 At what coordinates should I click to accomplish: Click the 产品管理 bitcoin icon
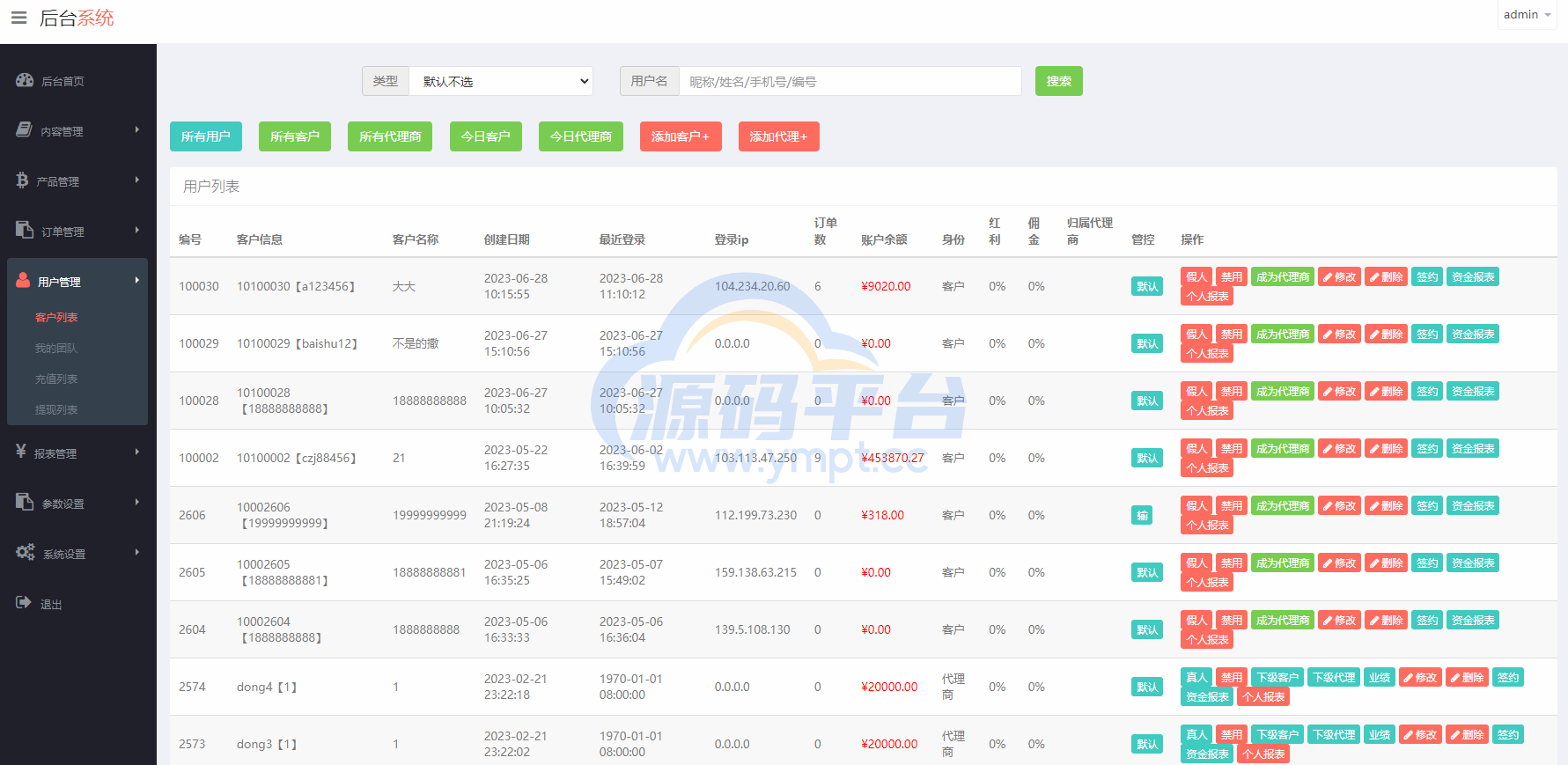pos(22,180)
